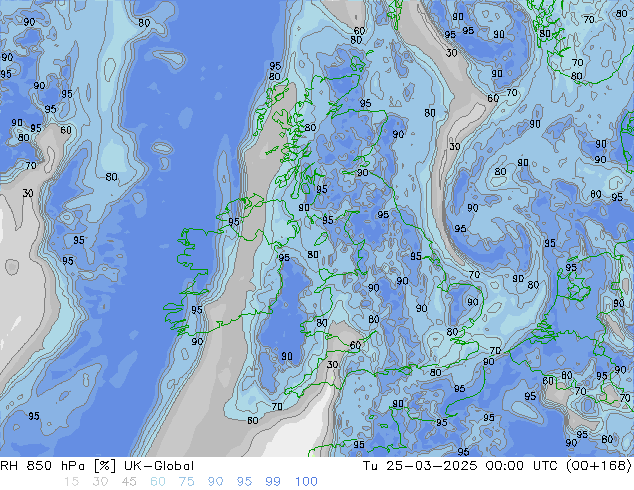
Task: Select the legend value 75
Action: 186,482
